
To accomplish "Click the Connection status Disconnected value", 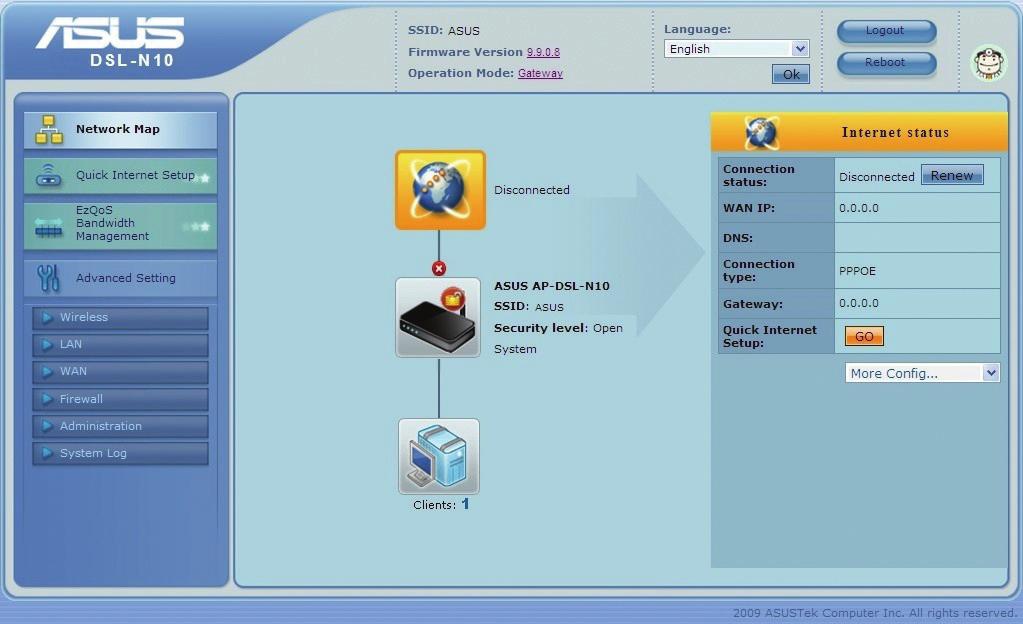I will (877, 177).
